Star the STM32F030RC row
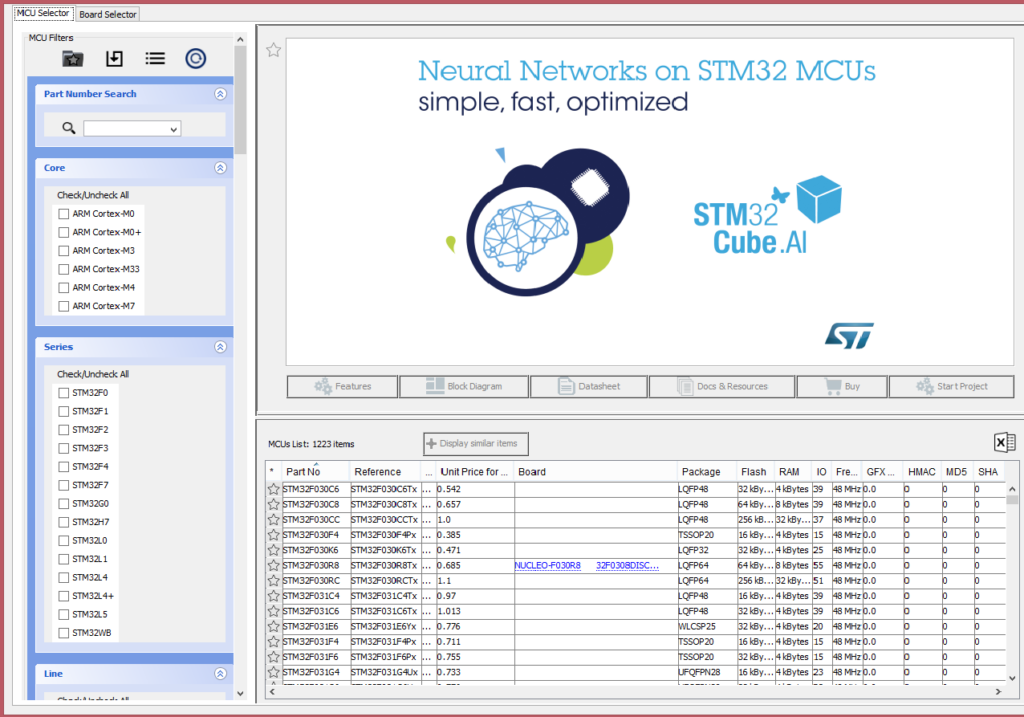This screenshot has width=1024, height=717. coord(273,581)
